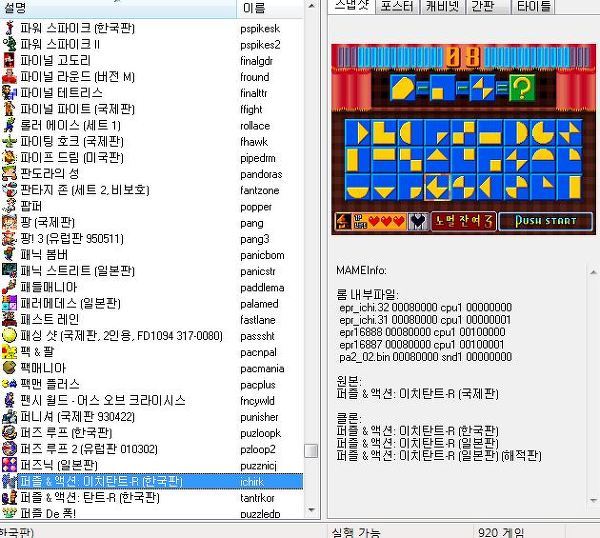Click the pipedrm game icon
This screenshot has width=600, height=538.
click(x=9, y=157)
